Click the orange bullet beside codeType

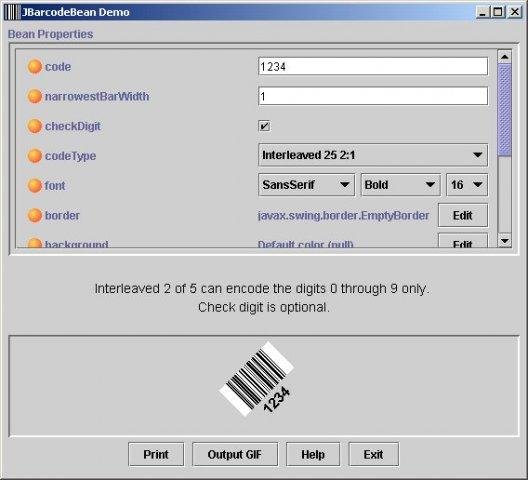click(x=35, y=156)
